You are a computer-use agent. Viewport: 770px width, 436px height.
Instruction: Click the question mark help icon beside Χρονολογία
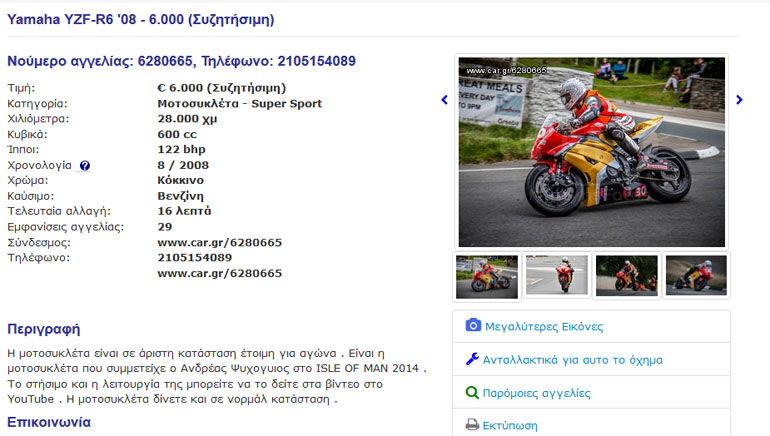point(85,165)
